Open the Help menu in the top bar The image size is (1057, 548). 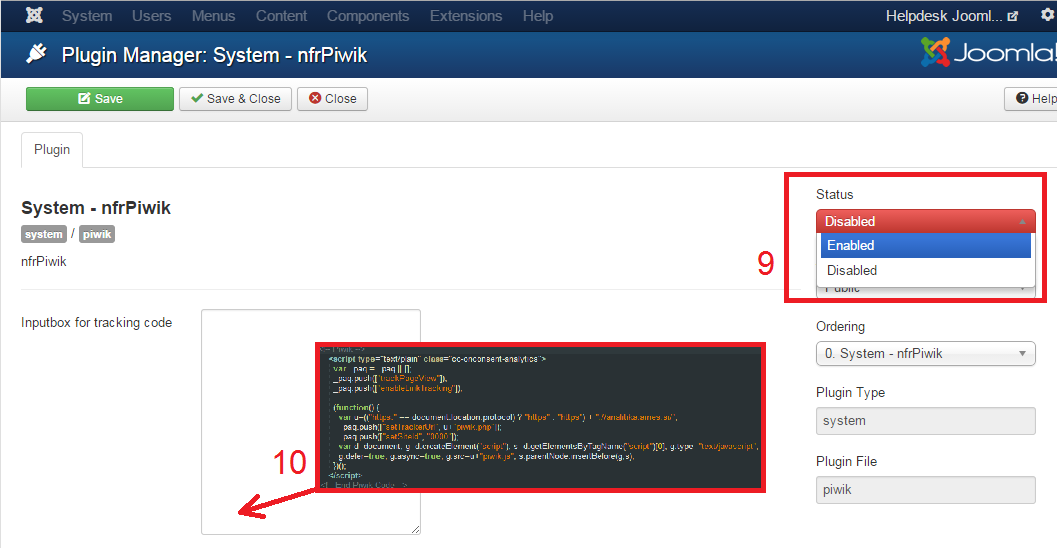click(538, 16)
